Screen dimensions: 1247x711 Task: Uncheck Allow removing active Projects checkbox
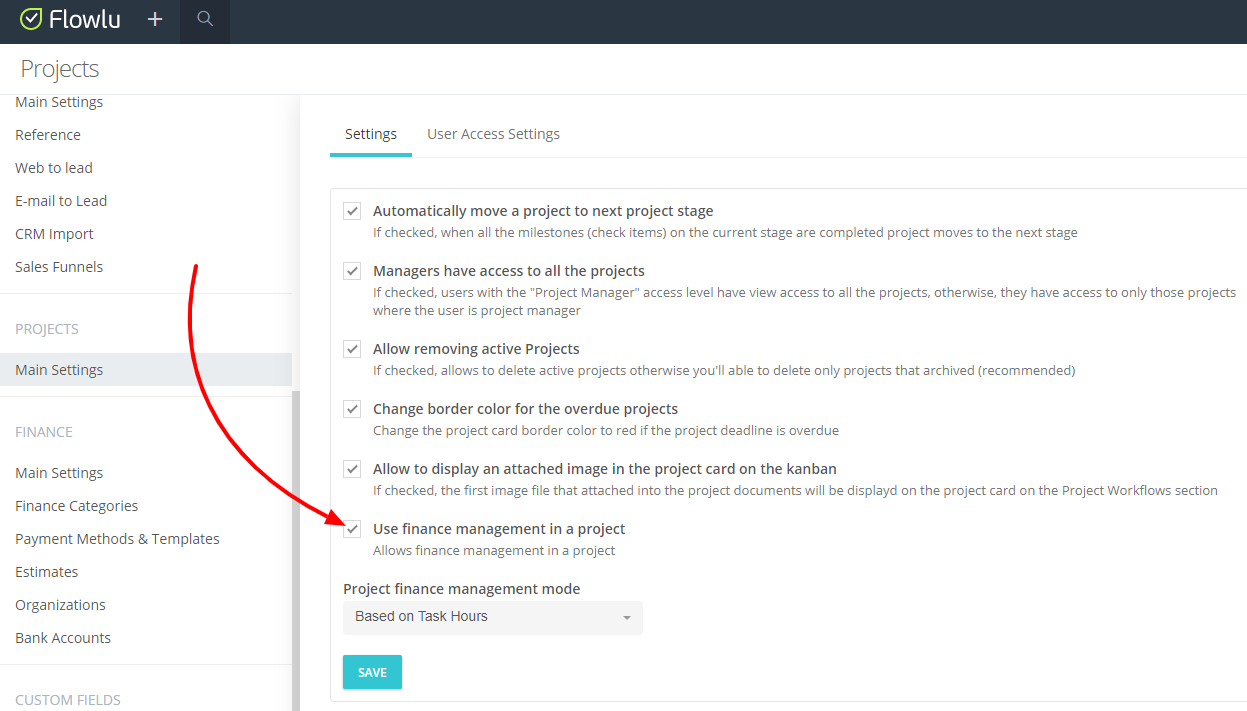(352, 349)
